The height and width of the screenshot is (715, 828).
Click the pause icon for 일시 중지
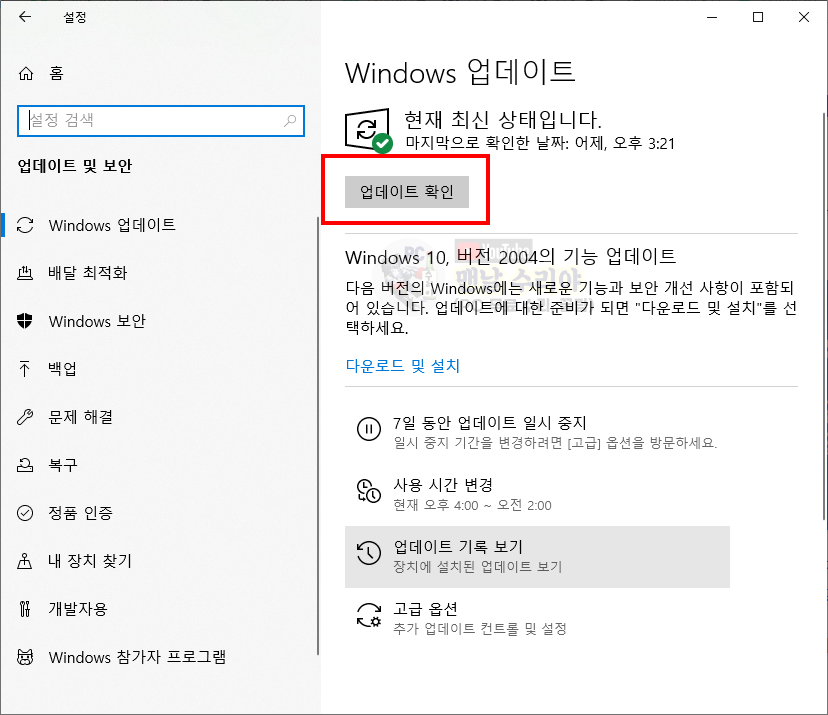point(369,428)
